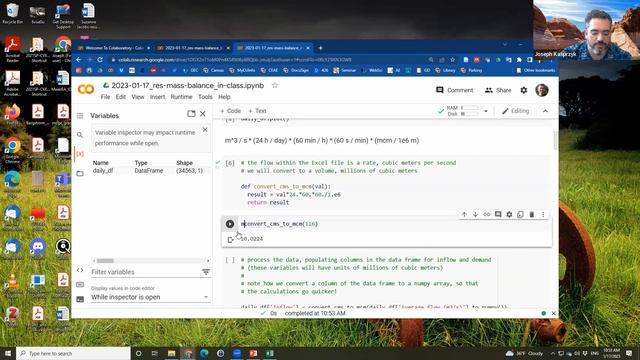The width and height of the screenshot is (640, 360).
Task: Move the active cell down
Action: (x=476, y=214)
